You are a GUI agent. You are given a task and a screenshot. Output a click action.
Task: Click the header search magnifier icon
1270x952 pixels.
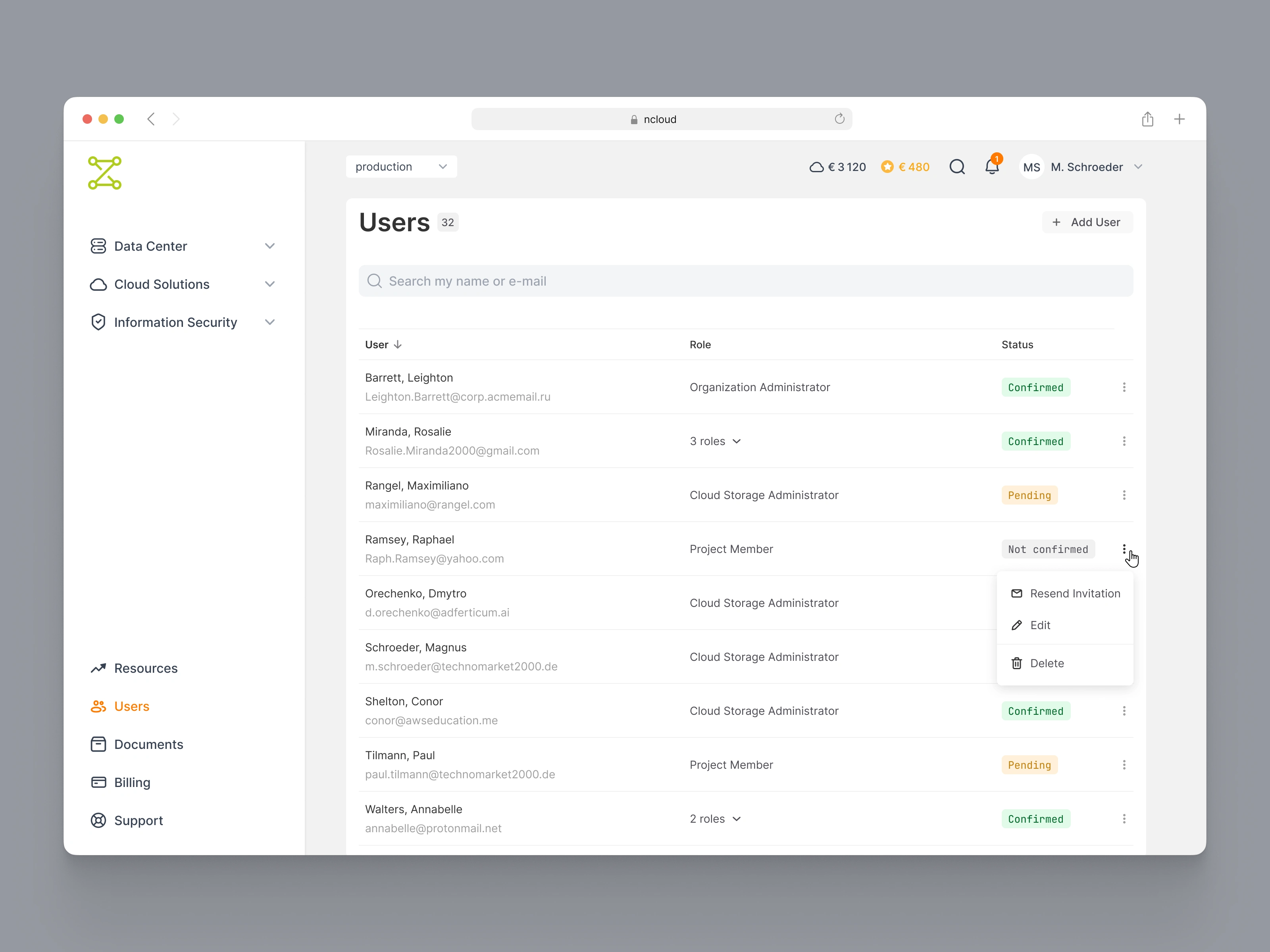(956, 167)
